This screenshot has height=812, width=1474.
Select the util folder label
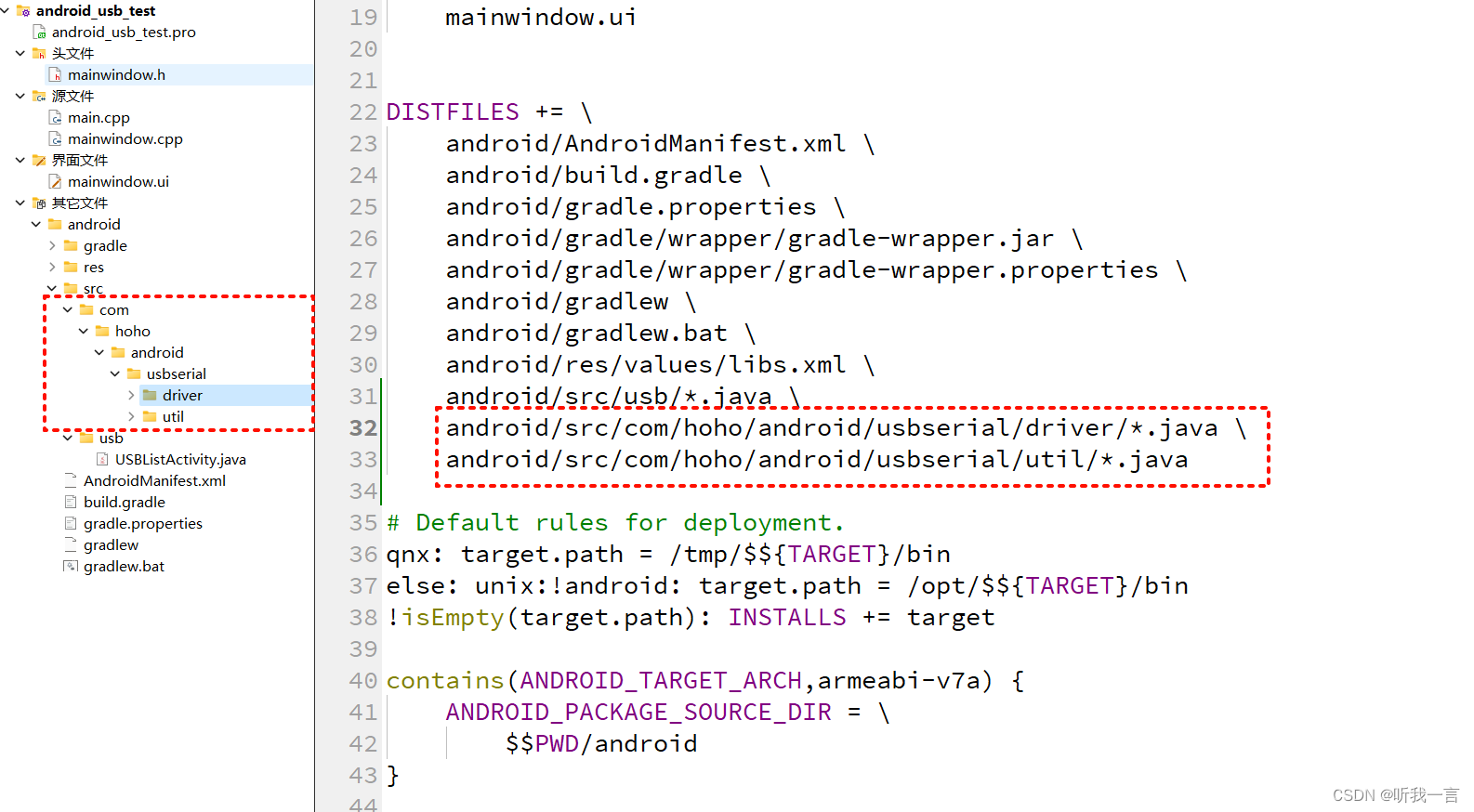[x=173, y=416]
